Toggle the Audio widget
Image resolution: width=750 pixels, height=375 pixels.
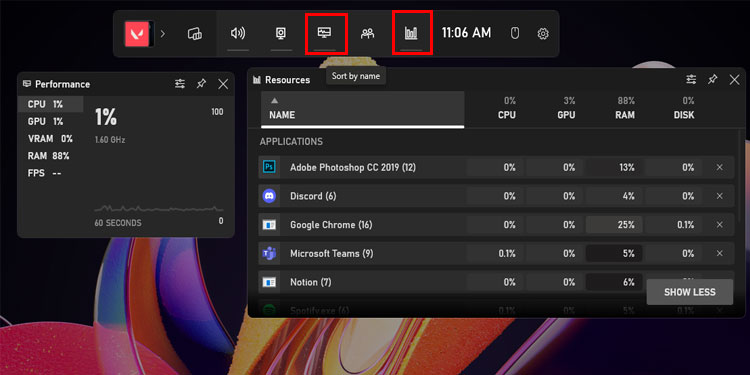click(238, 33)
